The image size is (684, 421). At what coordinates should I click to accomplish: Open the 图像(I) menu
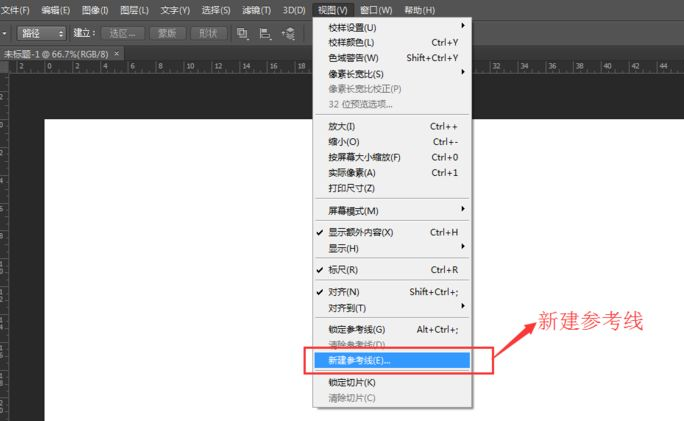tap(95, 10)
